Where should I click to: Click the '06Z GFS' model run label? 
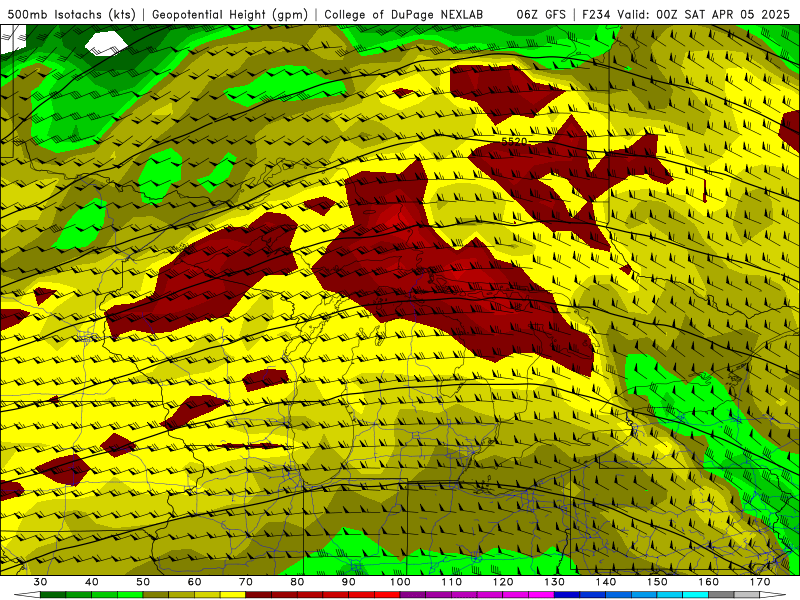(x=541, y=14)
